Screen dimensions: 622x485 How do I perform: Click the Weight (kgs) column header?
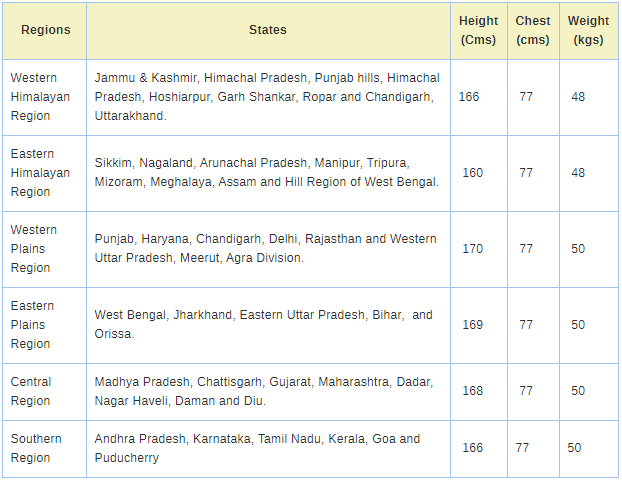click(x=588, y=30)
